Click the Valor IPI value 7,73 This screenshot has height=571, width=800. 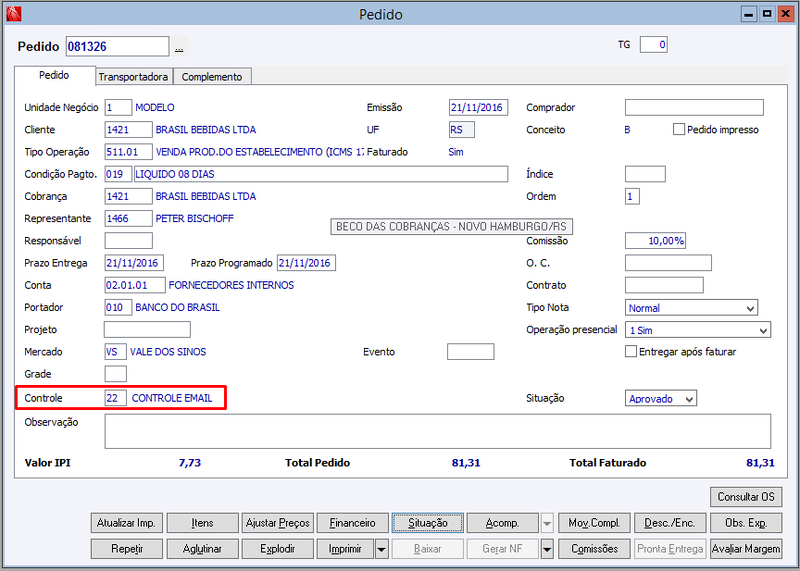click(190, 463)
